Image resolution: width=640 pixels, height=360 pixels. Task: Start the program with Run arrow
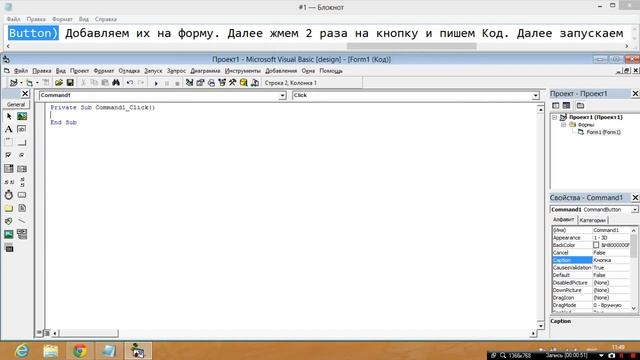point(156,83)
